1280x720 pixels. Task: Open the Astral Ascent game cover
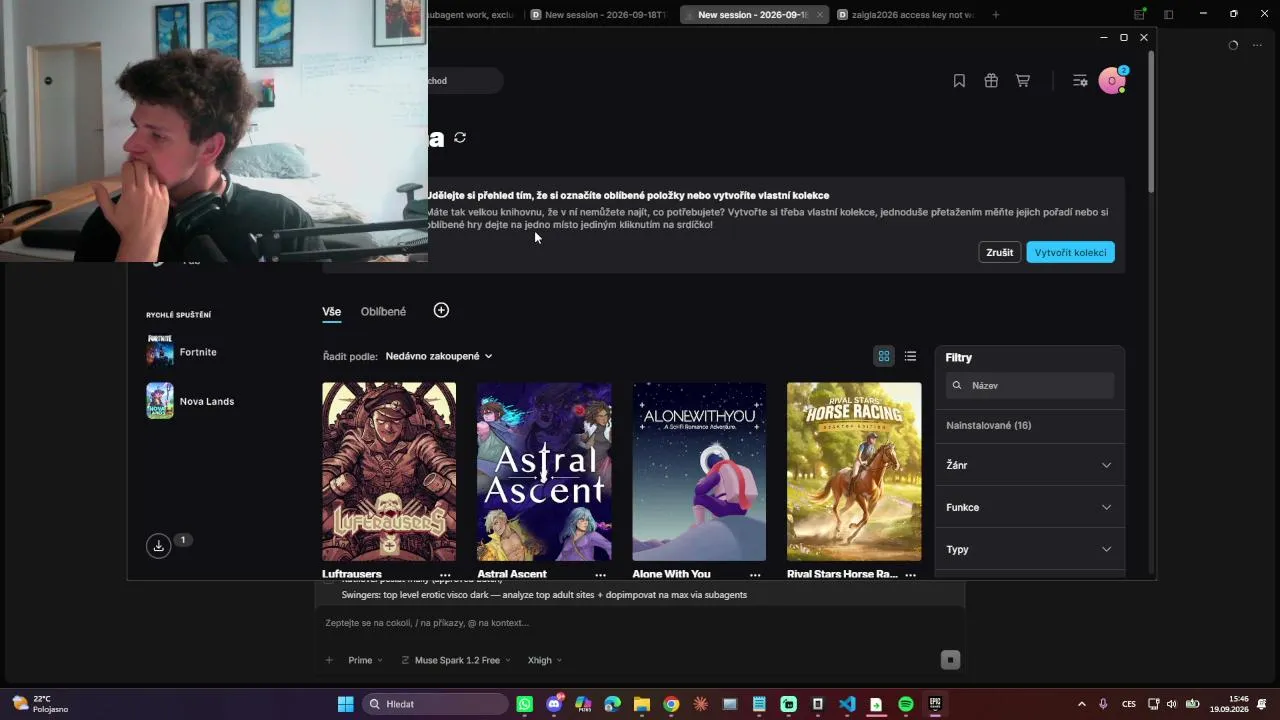point(544,471)
